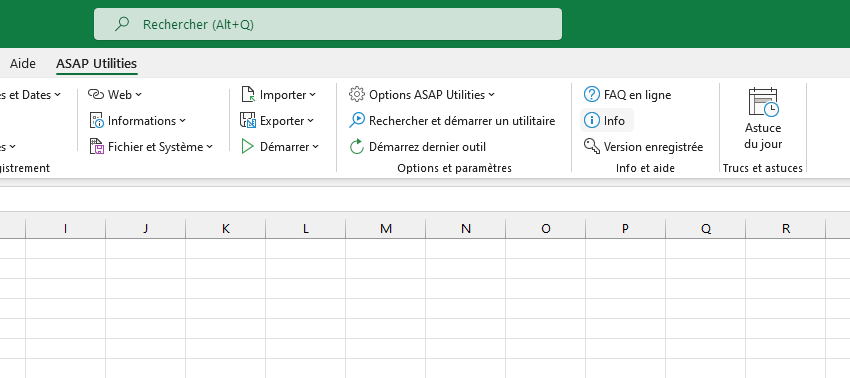Open Rechercher et démarrer un utilitaire
850x378 pixels.
[452, 121]
